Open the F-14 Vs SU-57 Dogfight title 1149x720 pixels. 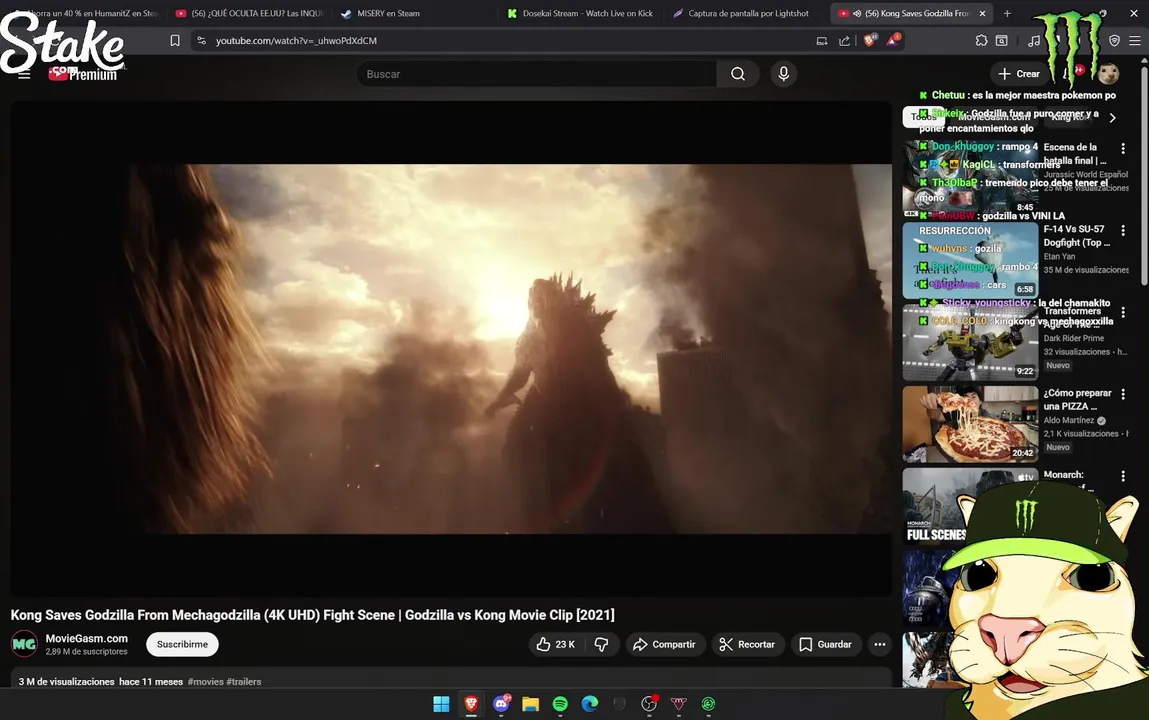[1076, 236]
